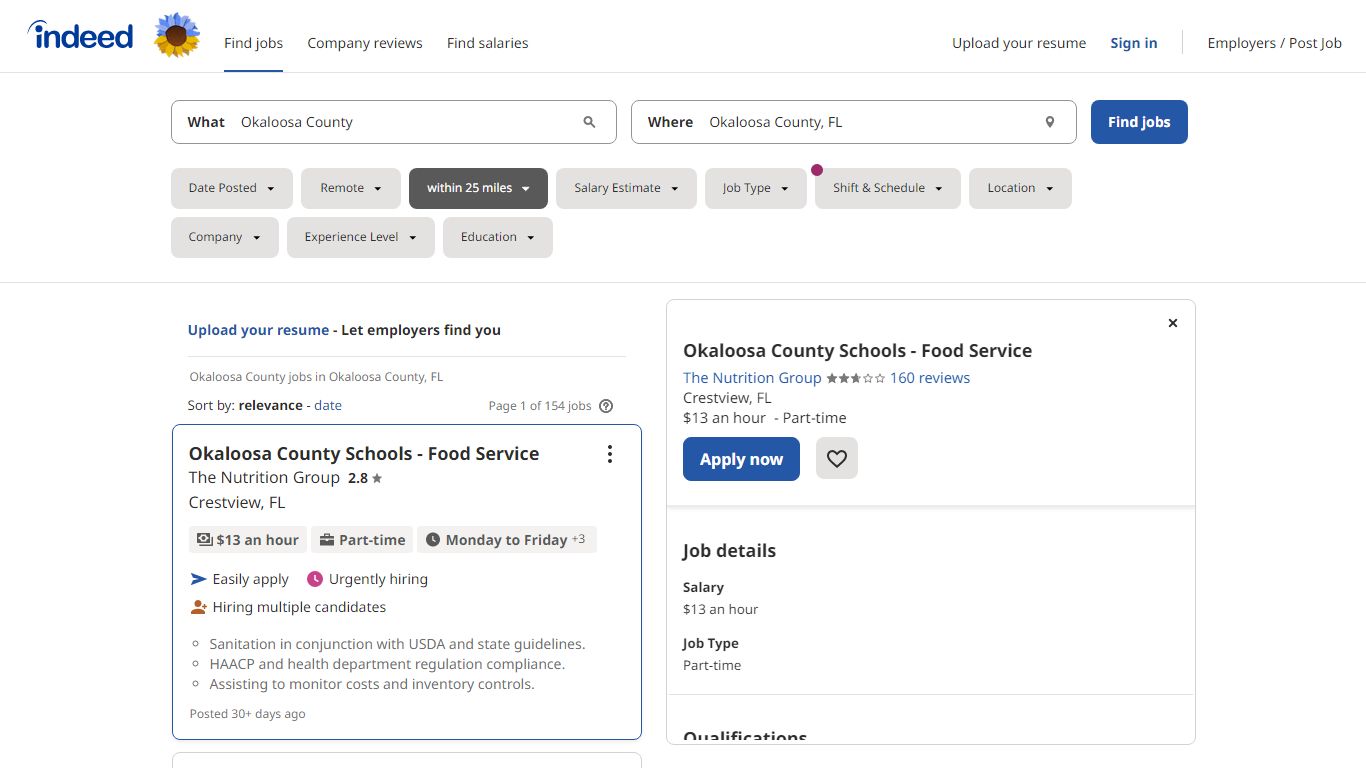Click the Apply now button
Image resolution: width=1366 pixels, height=768 pixels.
pos(741,459)
